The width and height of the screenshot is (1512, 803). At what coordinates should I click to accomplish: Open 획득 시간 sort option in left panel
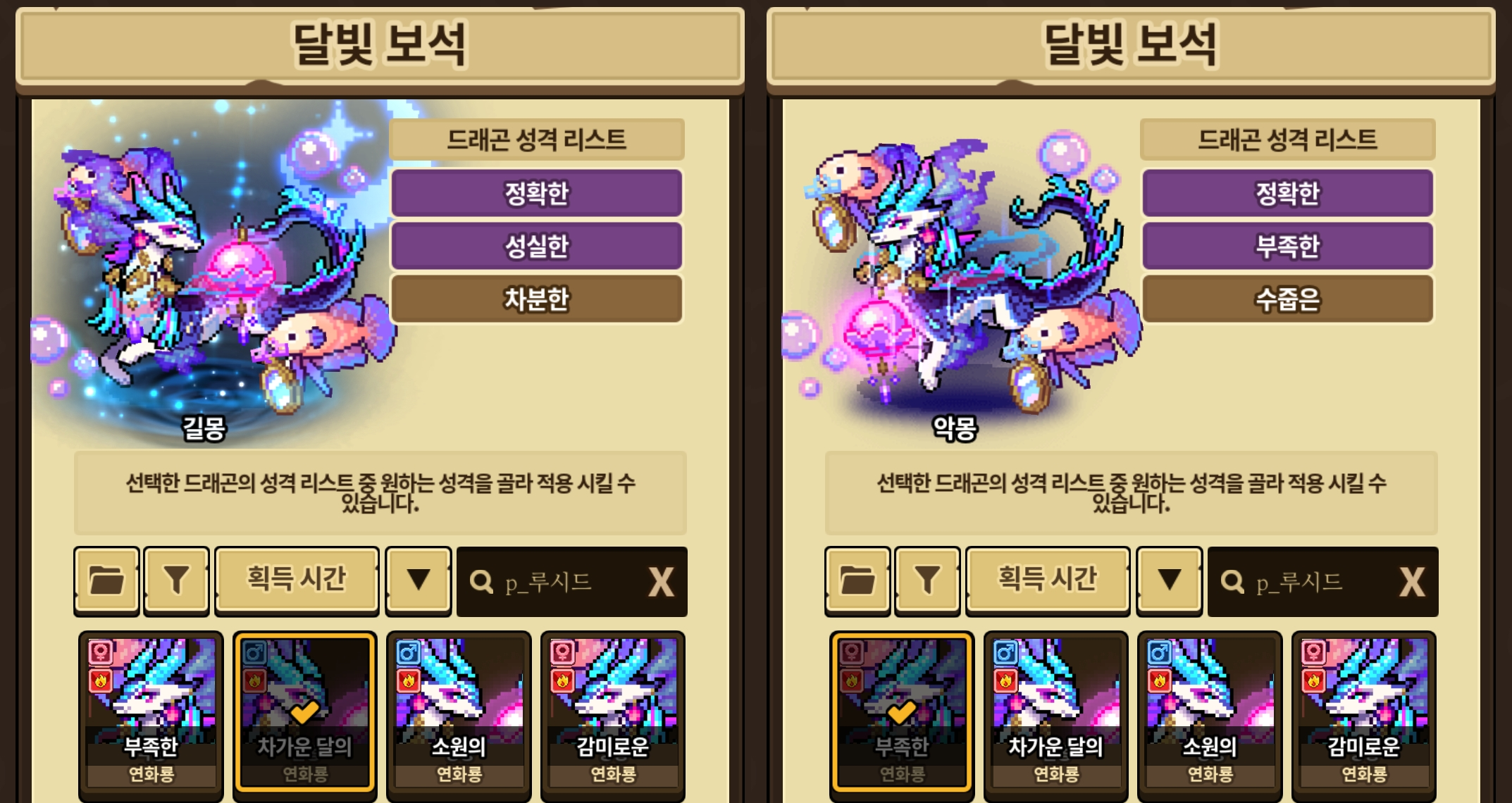pyautogui.click(x=297, y=581)
